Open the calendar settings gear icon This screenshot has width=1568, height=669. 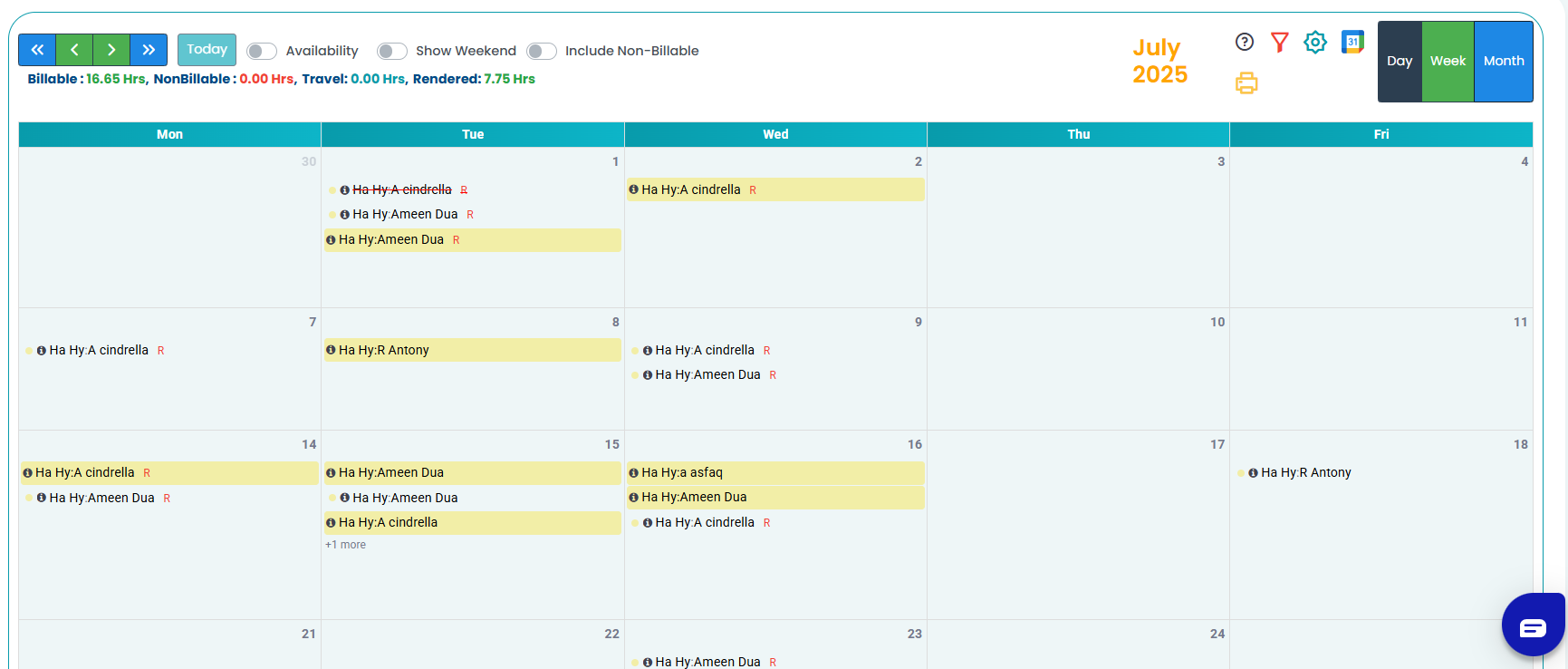click(x=1315, y=42)
